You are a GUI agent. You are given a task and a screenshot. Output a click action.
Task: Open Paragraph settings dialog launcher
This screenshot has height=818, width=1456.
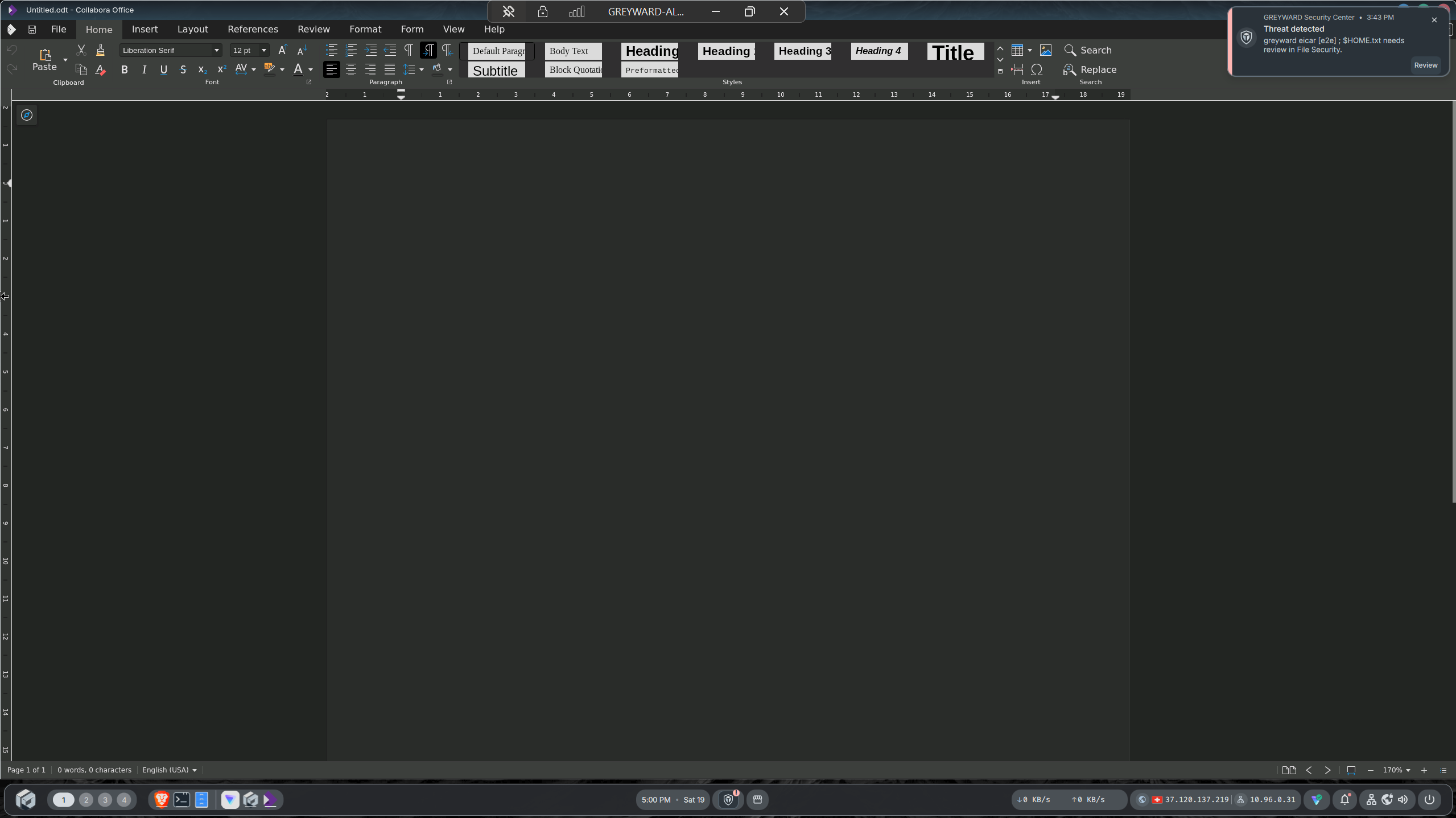tap(449, 82)
